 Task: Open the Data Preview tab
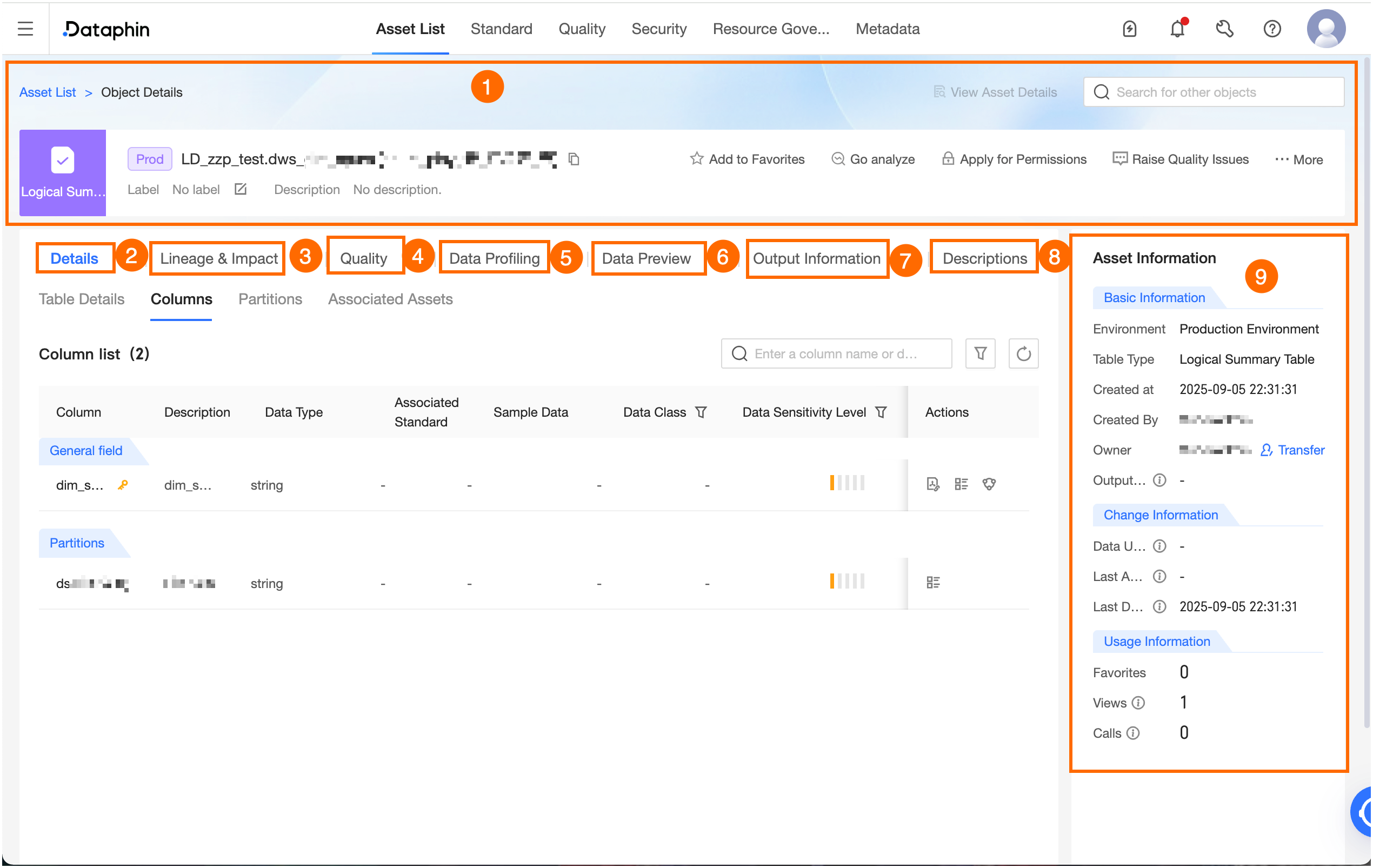646,258
